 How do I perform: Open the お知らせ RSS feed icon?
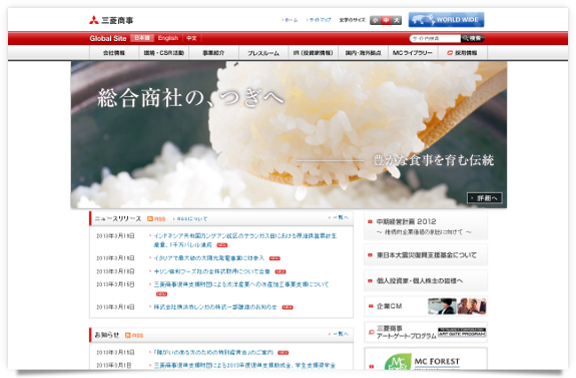click(128, 335)
